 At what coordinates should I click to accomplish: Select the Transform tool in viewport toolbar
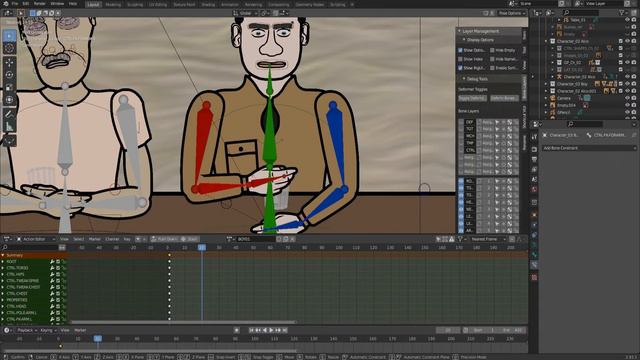9,100
